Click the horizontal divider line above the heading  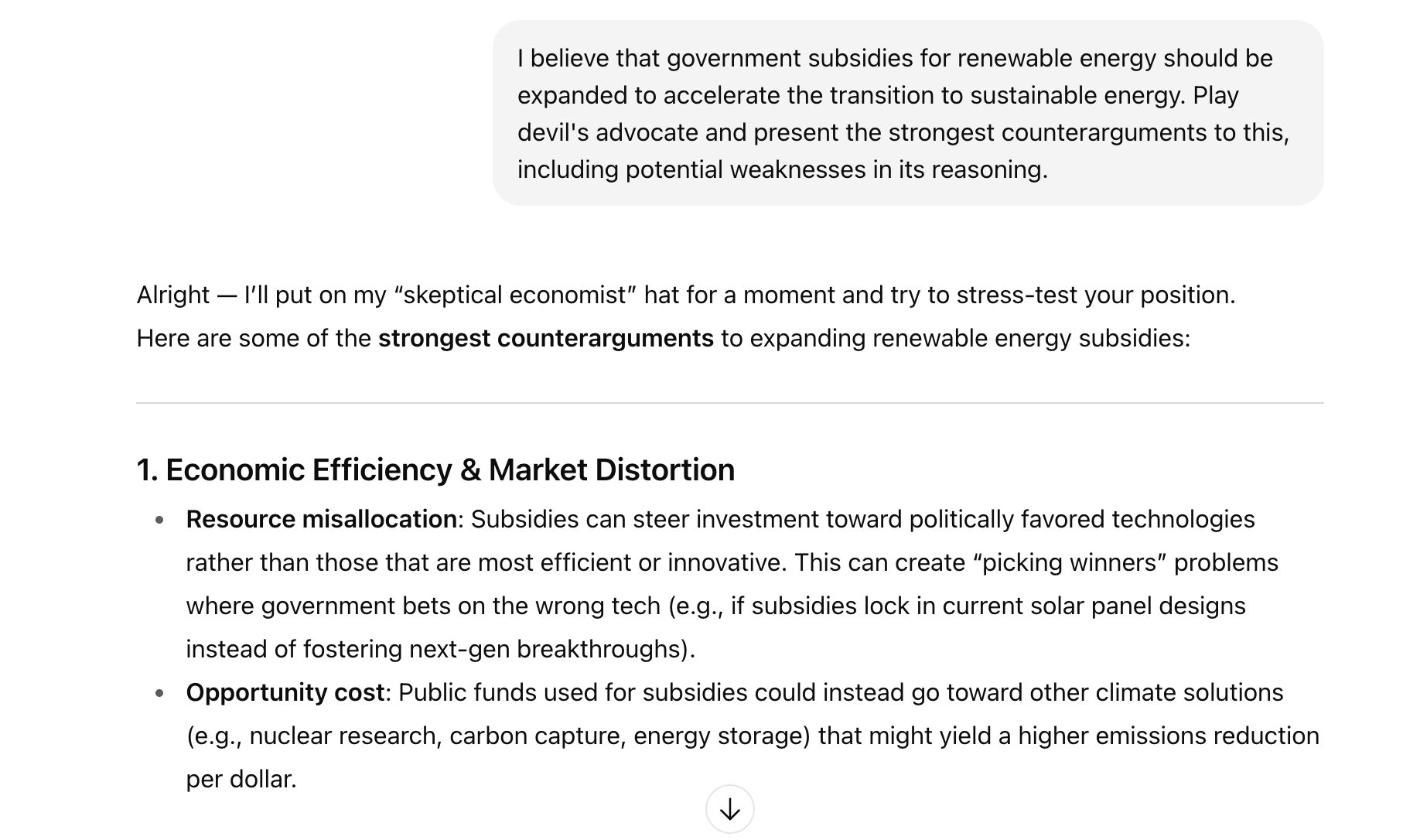[729, 403]
